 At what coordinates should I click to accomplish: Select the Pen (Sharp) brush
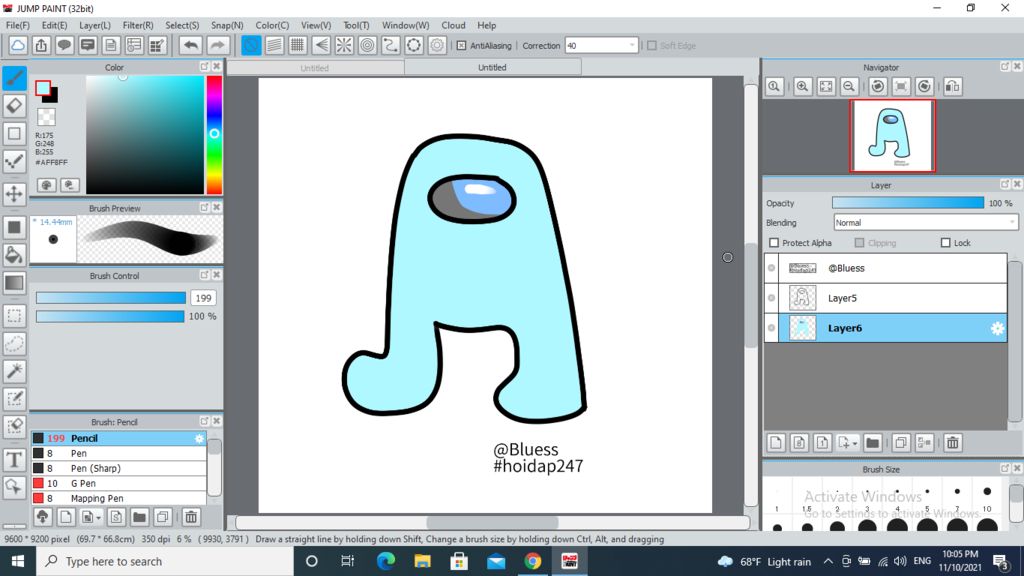[119, 468]
